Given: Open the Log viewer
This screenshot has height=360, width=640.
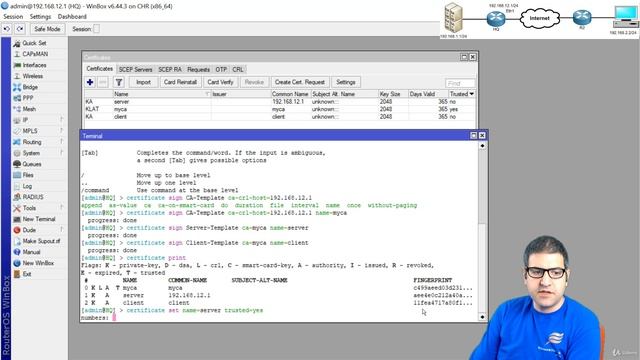Looking at the screenshot, I should coord(27,186).
